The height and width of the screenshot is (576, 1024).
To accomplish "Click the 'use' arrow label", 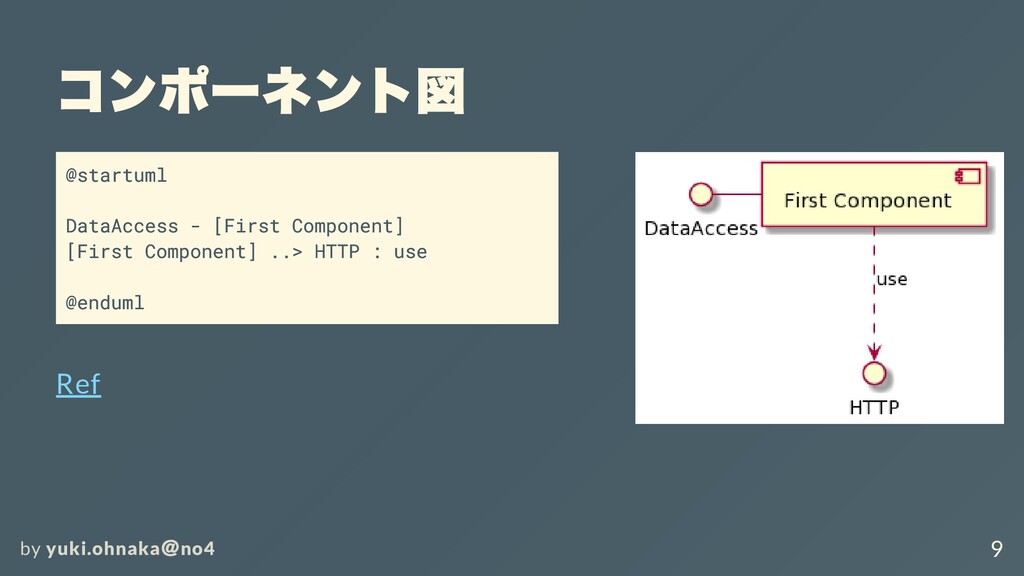I will (892, 279).
